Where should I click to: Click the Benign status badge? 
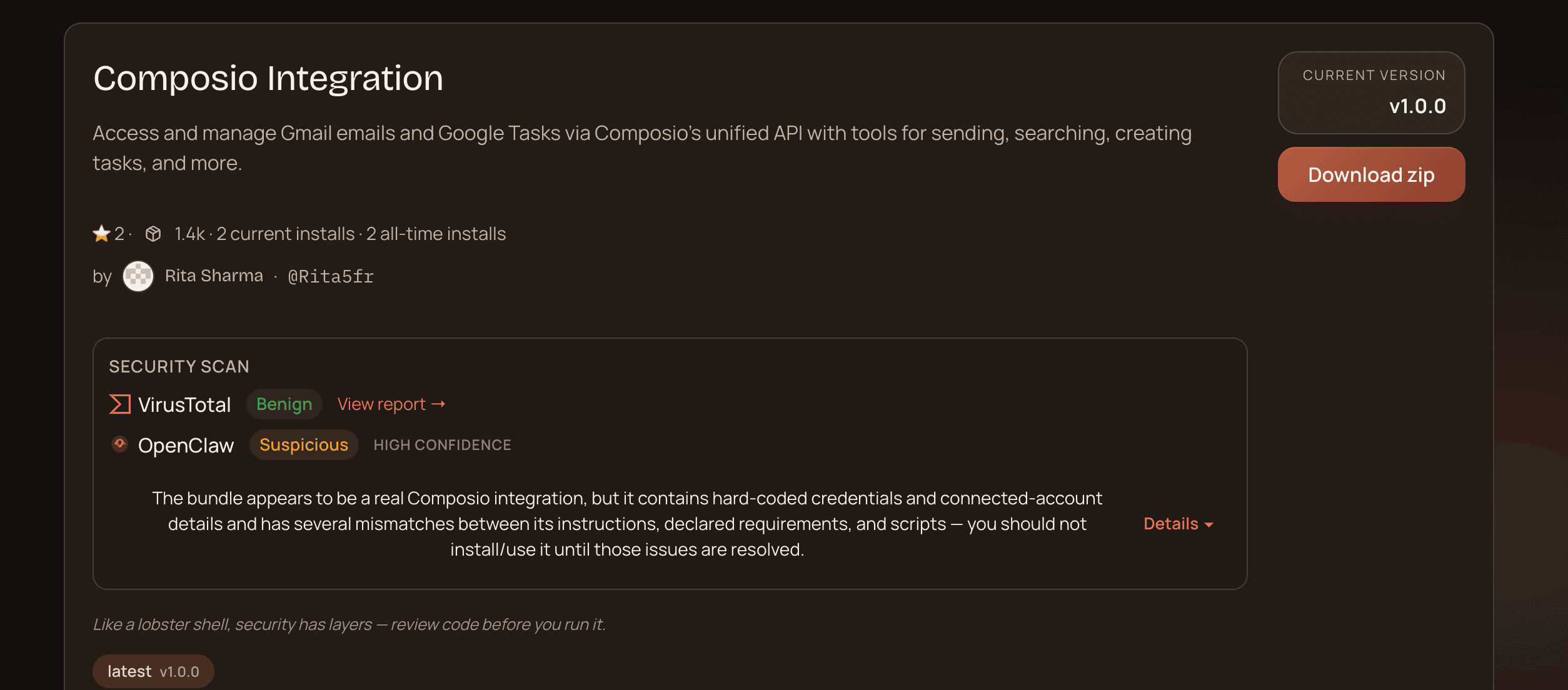[284, 404]
